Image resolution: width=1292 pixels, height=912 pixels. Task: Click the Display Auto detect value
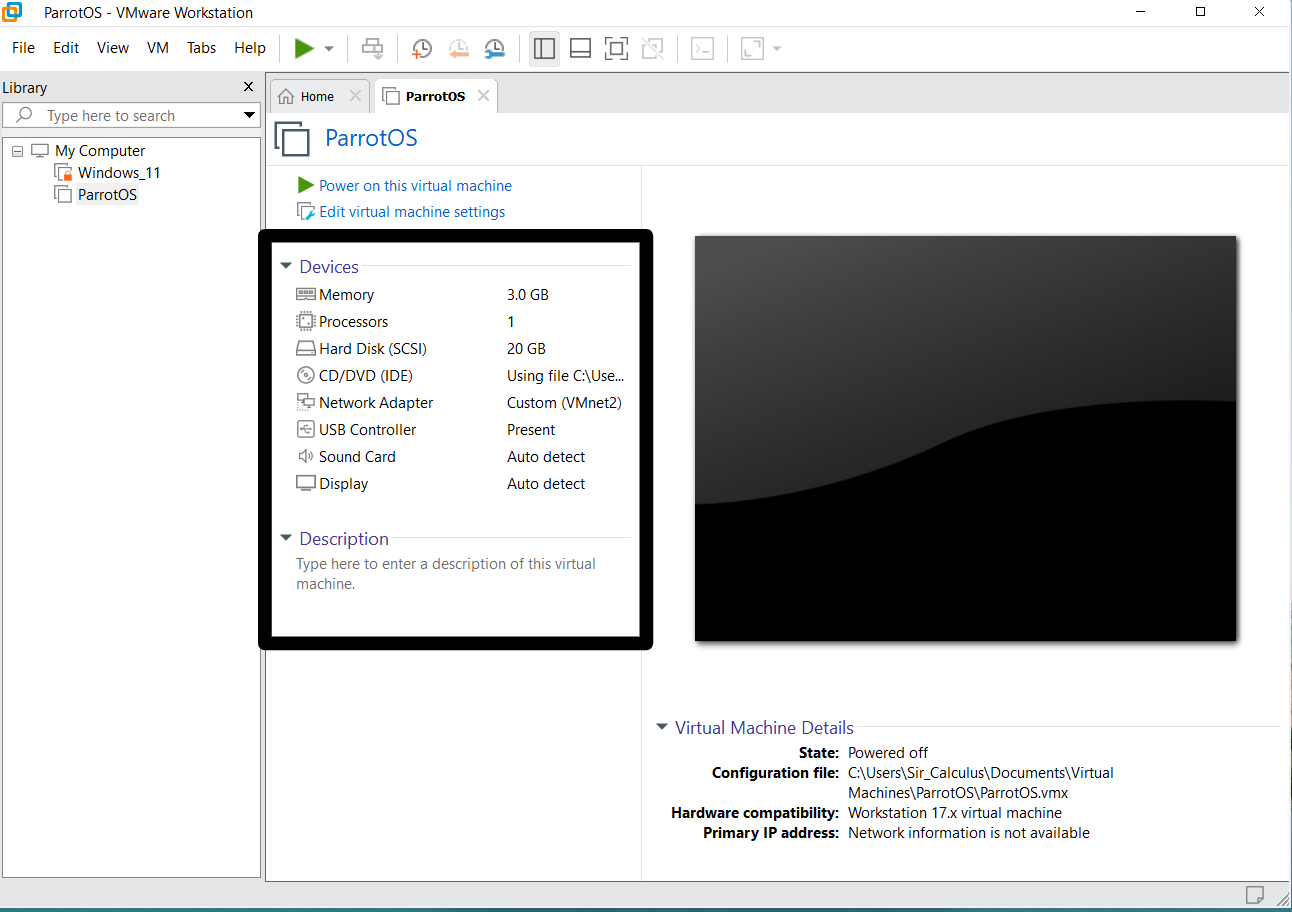tap(546, 484)
